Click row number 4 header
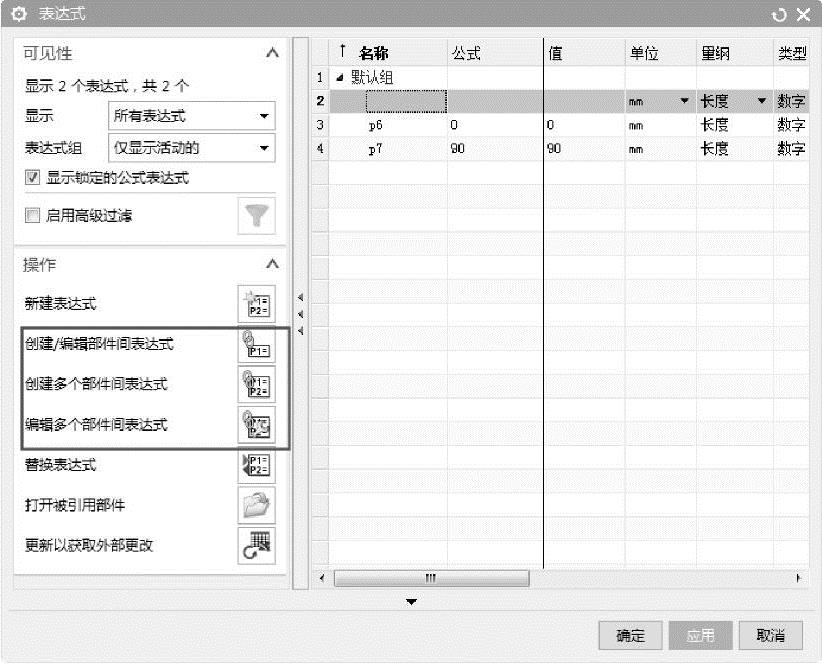The image size is (822, 666). point(320,149)
